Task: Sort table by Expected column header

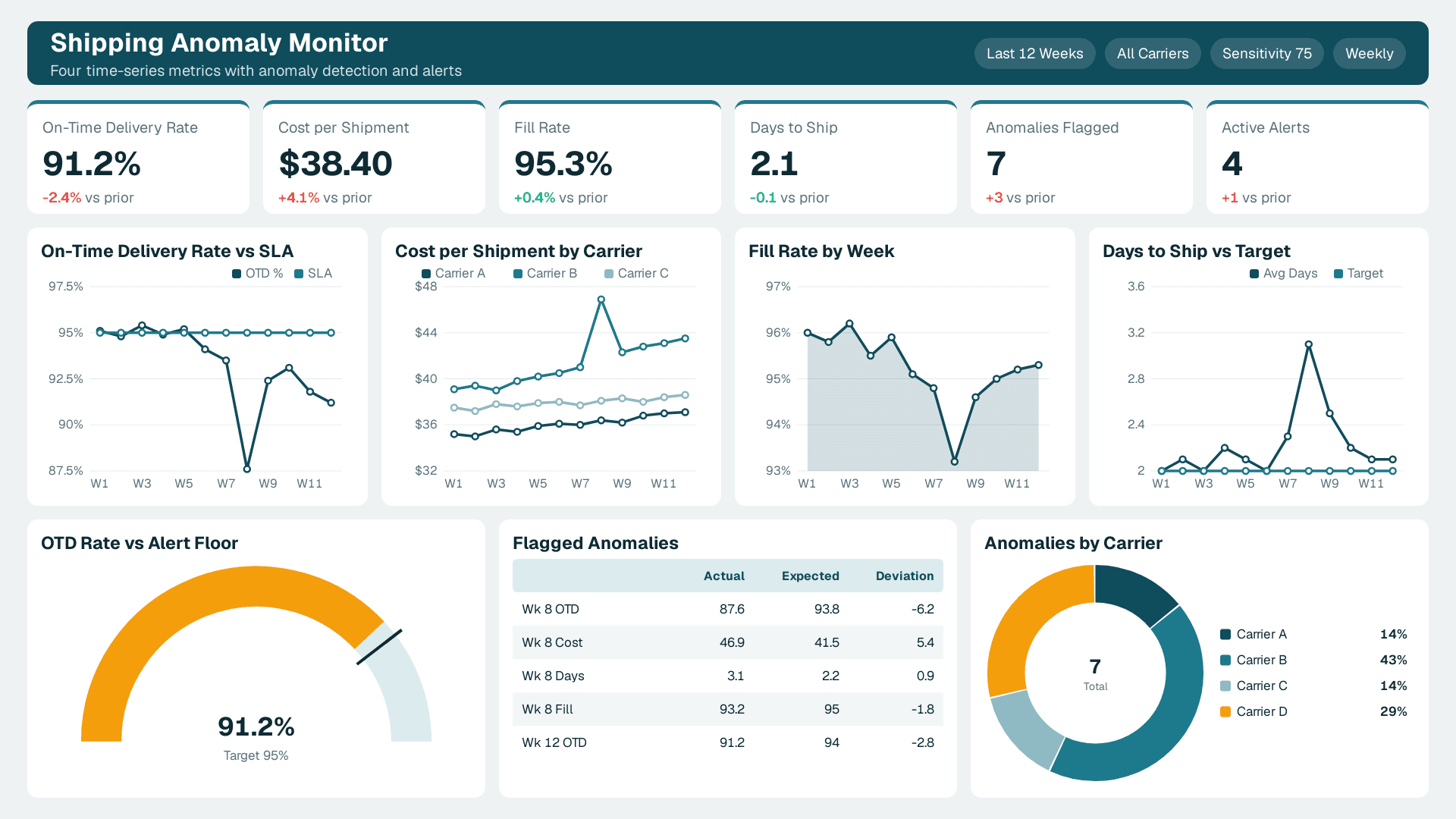Action: click(x=810, y=576)
